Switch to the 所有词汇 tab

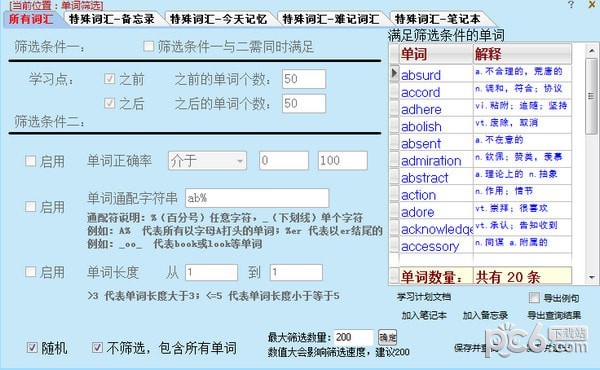[31, 19]
